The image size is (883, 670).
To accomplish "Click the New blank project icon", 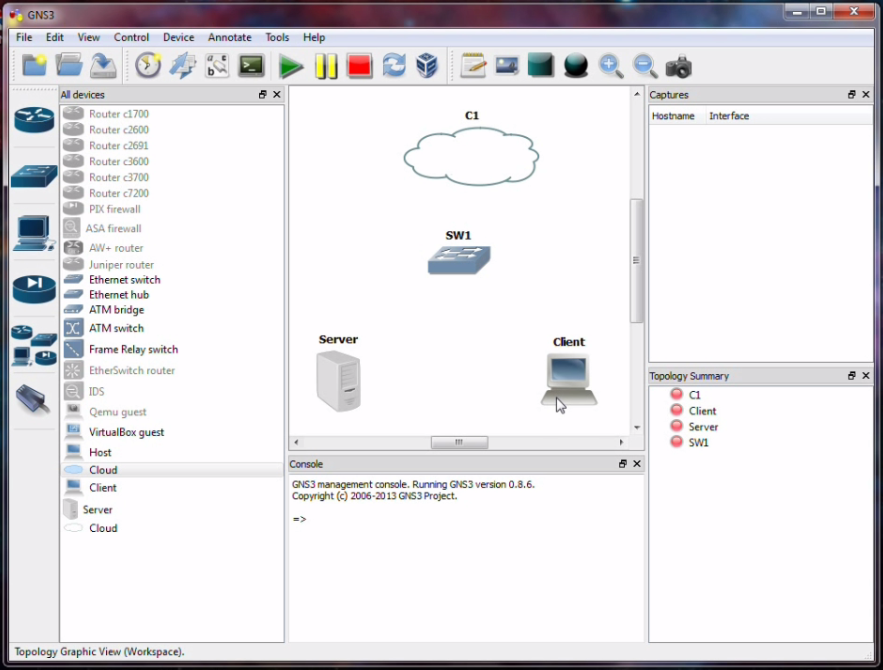I will 34,66.
